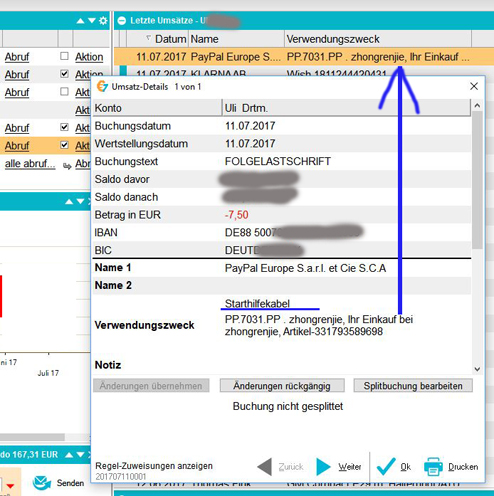Open Splitbuchung bearbeiten
Screen dimensions: 494x496
coord(413,386)
